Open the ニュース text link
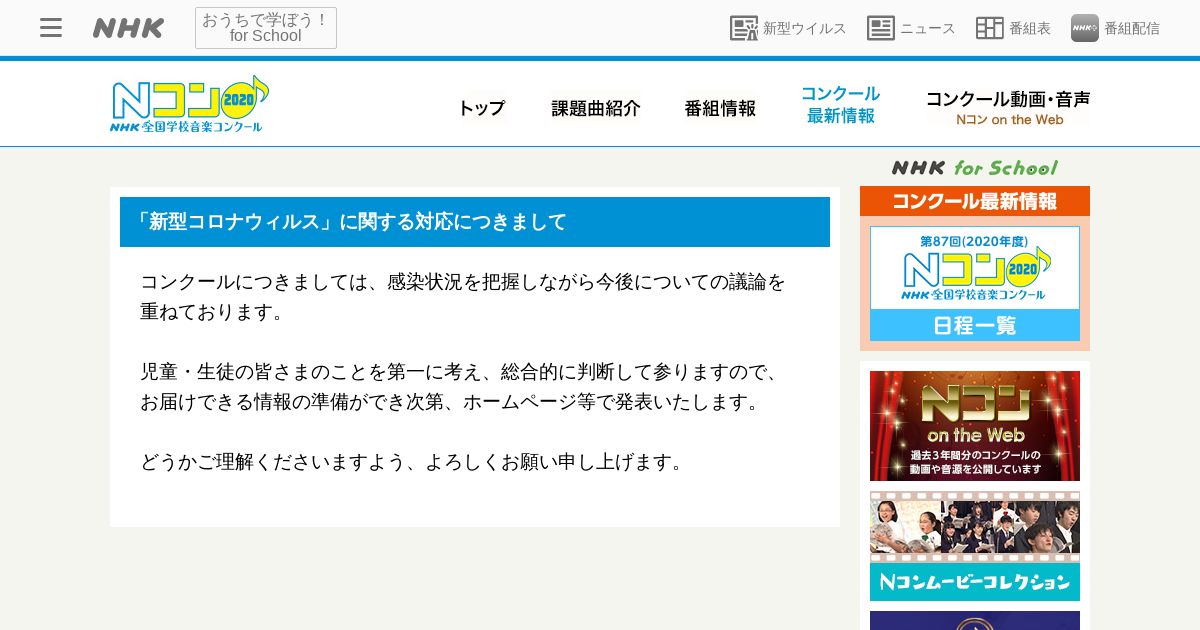Screen dimensions: 1200x630 pos(928,28)
